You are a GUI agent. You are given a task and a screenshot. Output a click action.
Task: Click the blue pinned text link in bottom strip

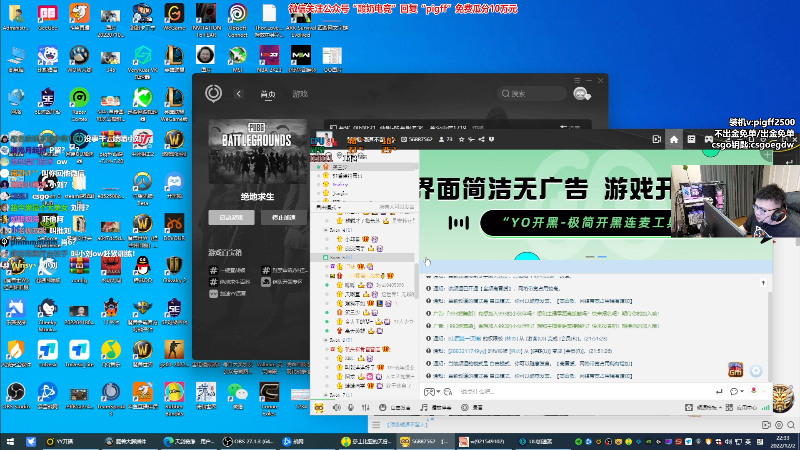(407, 424)
